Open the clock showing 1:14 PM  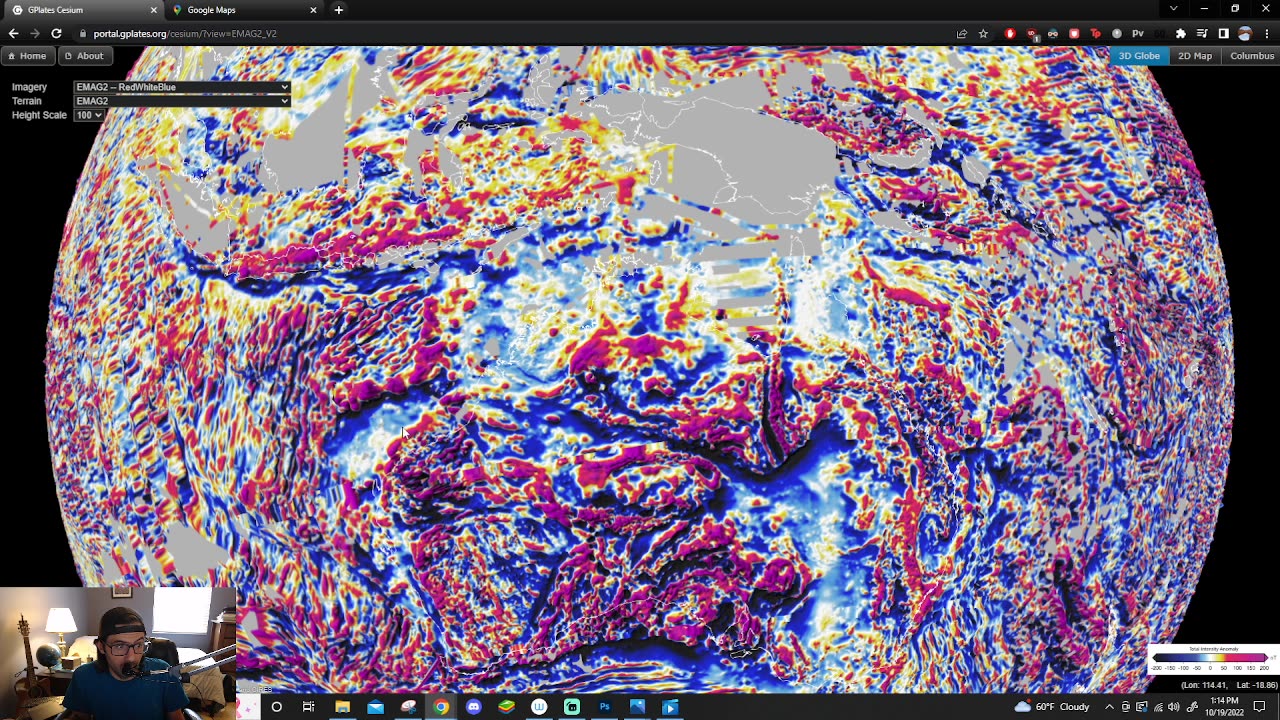(x=1224, y=707)
